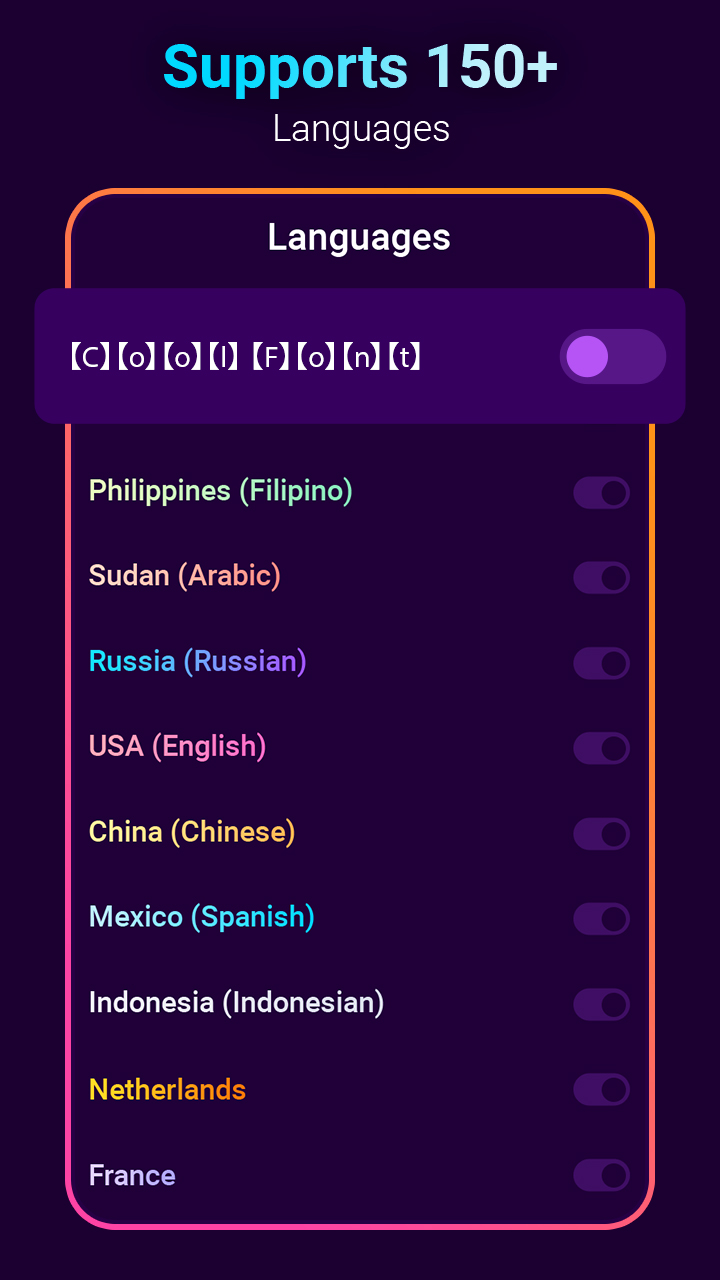This screenshot has width=720, height=1280.
Task: Toggle the China (Chinese) switch
Action: coord(601,833)
